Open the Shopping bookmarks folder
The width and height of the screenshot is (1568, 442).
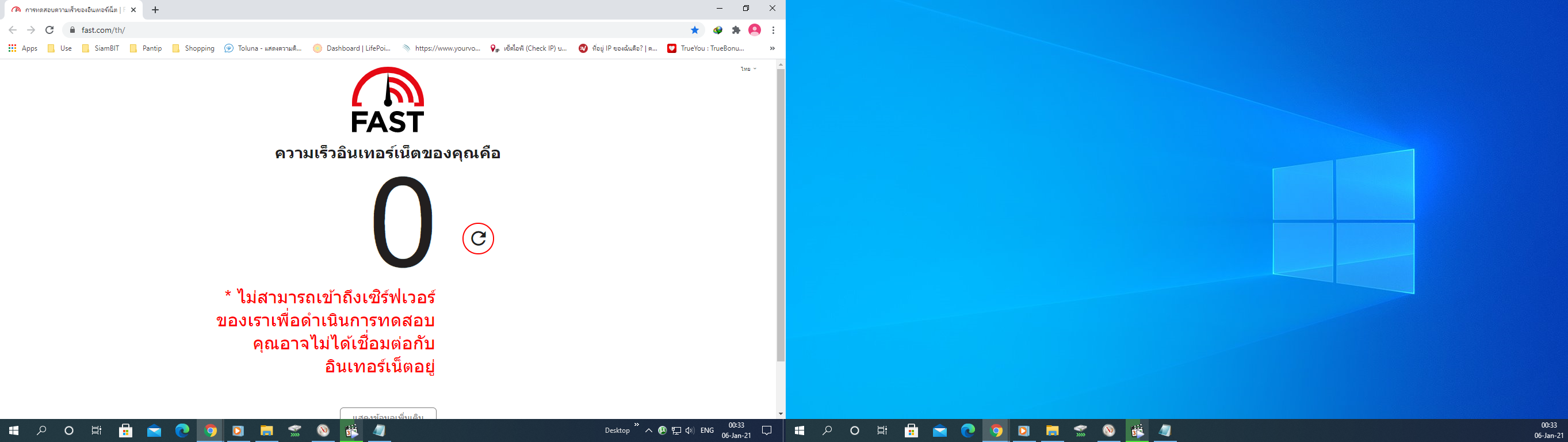pyautogui.click(x=194, y=48)
